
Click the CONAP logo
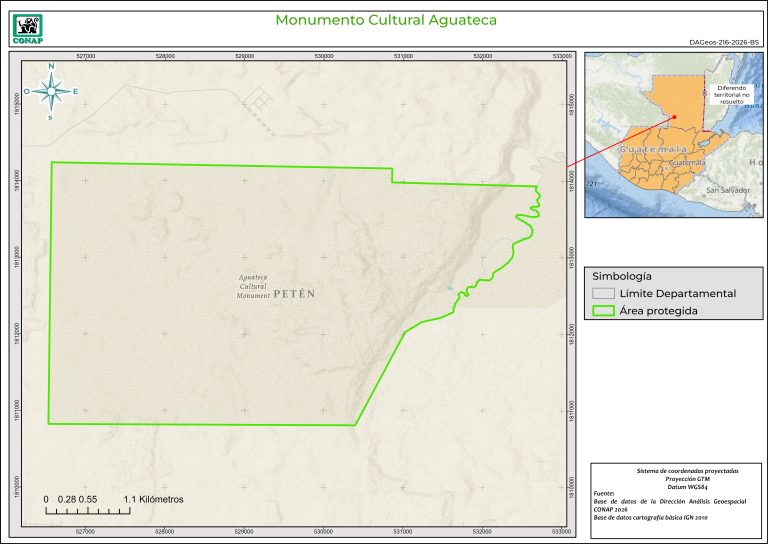[x=27, y=28]
